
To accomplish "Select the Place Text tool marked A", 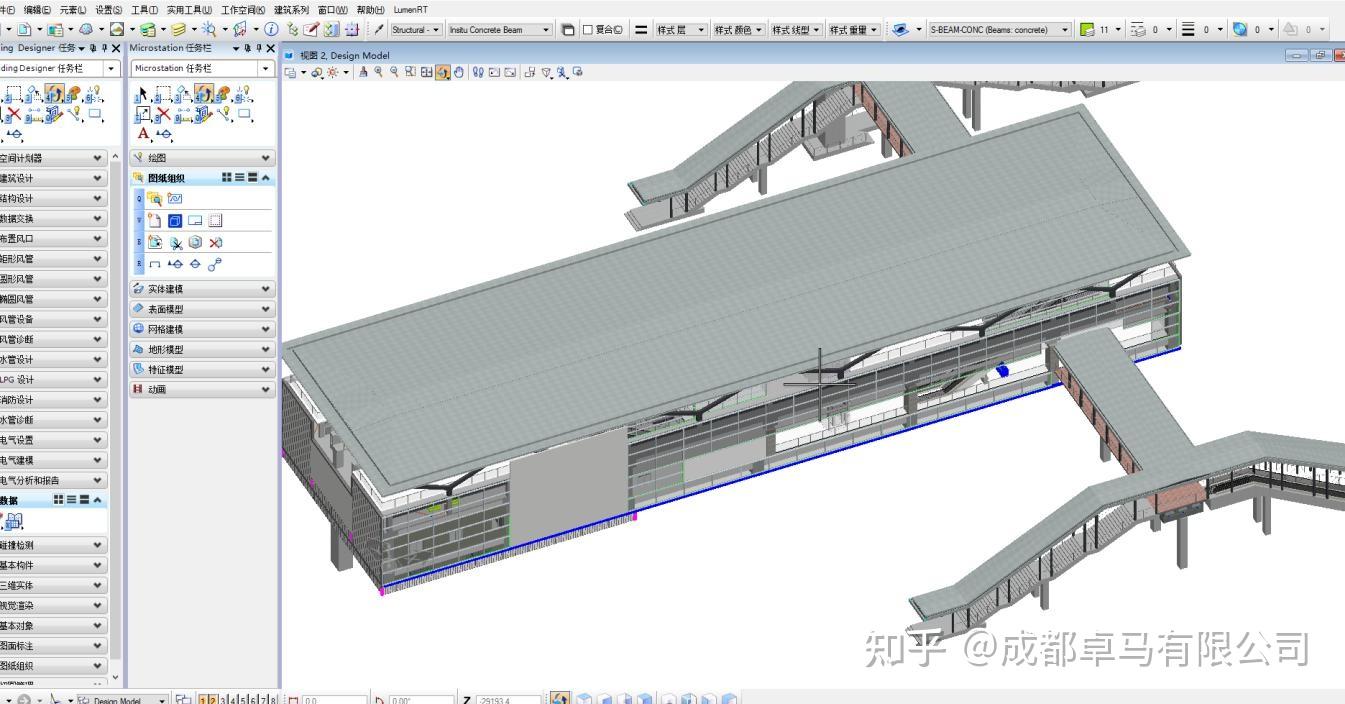I will (143, 132).
